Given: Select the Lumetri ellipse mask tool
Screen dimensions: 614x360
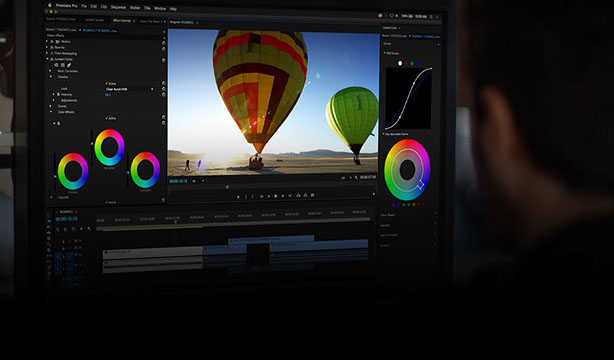Looking at the screenshot, I should click(x=56, y=65).
